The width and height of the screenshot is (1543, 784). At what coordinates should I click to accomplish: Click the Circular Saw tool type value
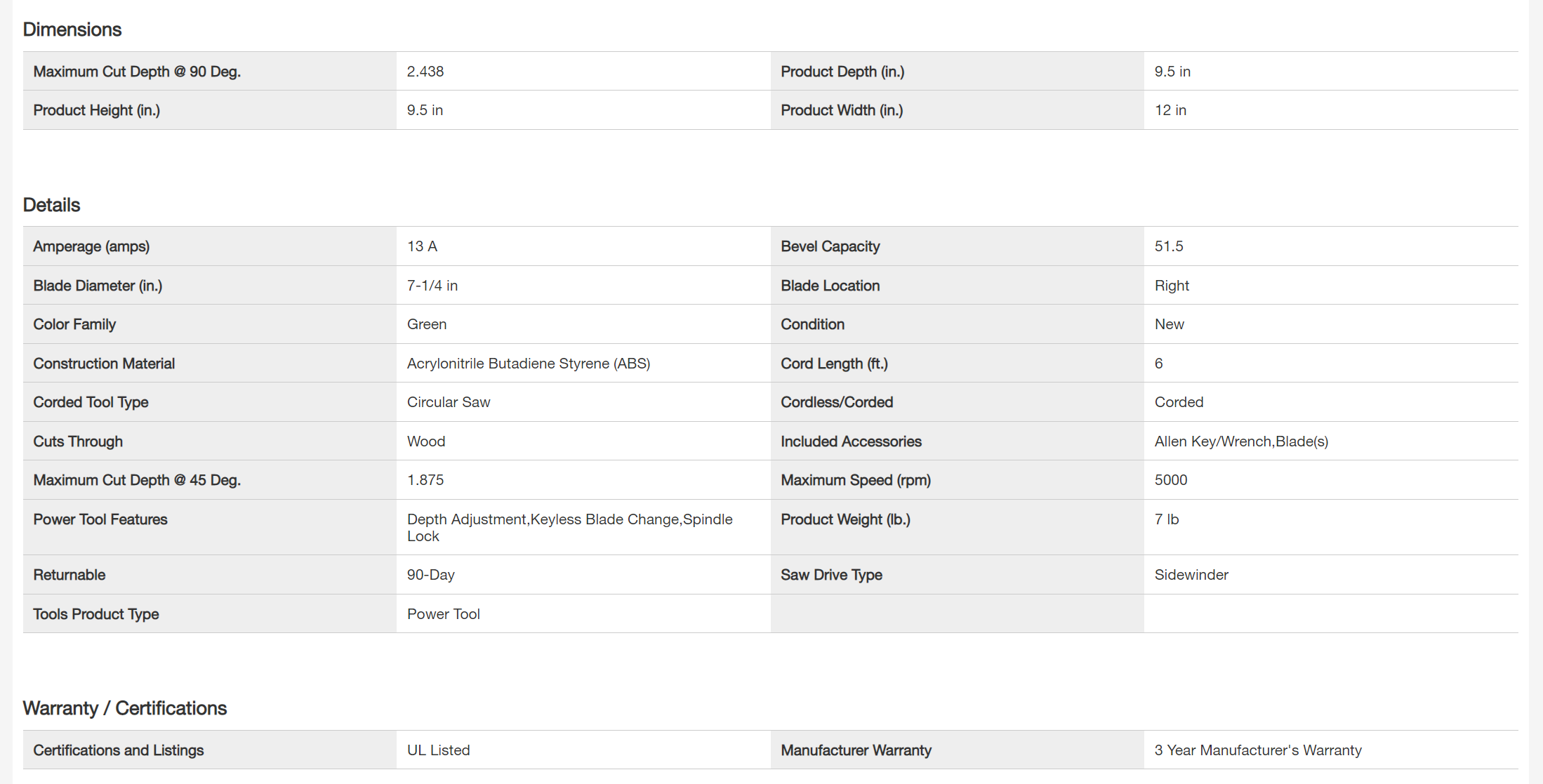(x=449, y=402)
